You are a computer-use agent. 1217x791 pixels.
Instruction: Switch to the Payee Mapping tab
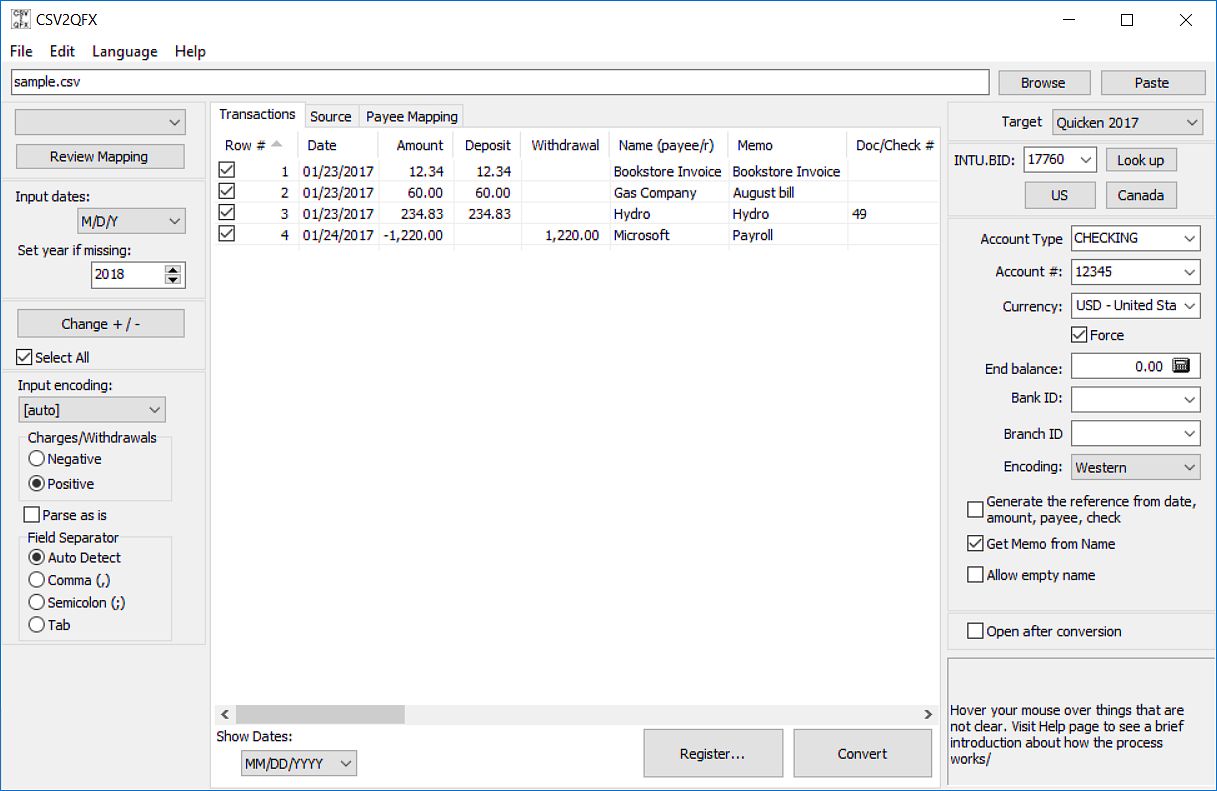[x=412, y=116]
